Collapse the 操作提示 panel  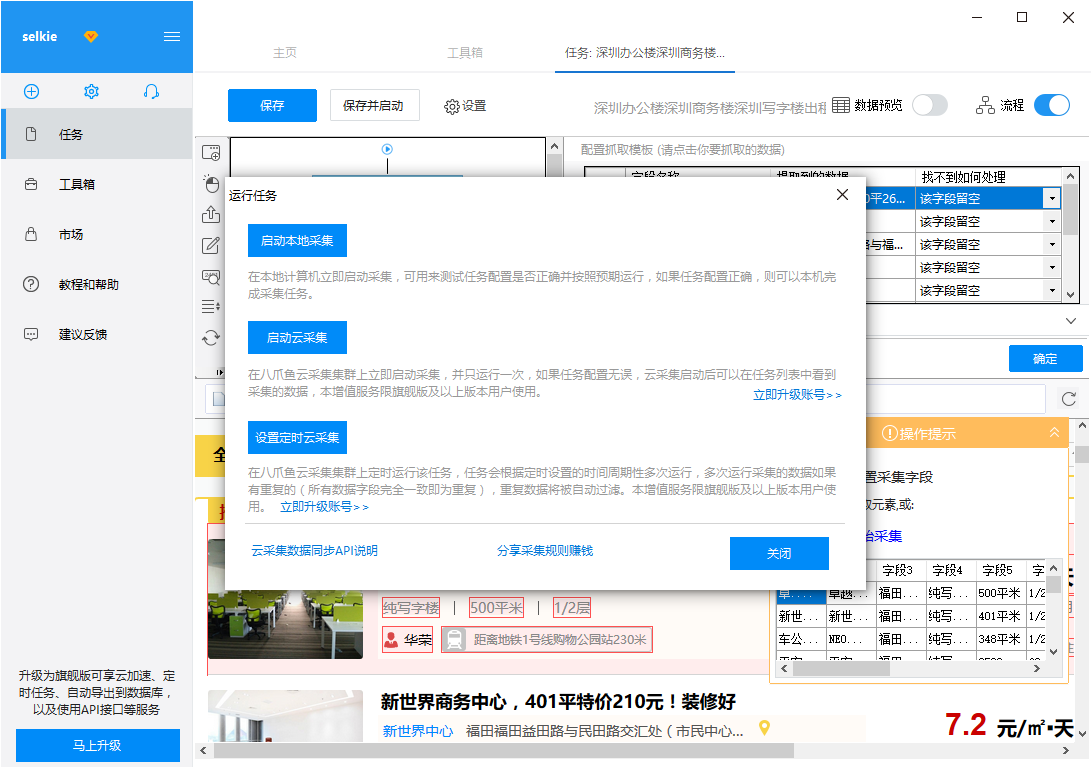(1054, 433)
